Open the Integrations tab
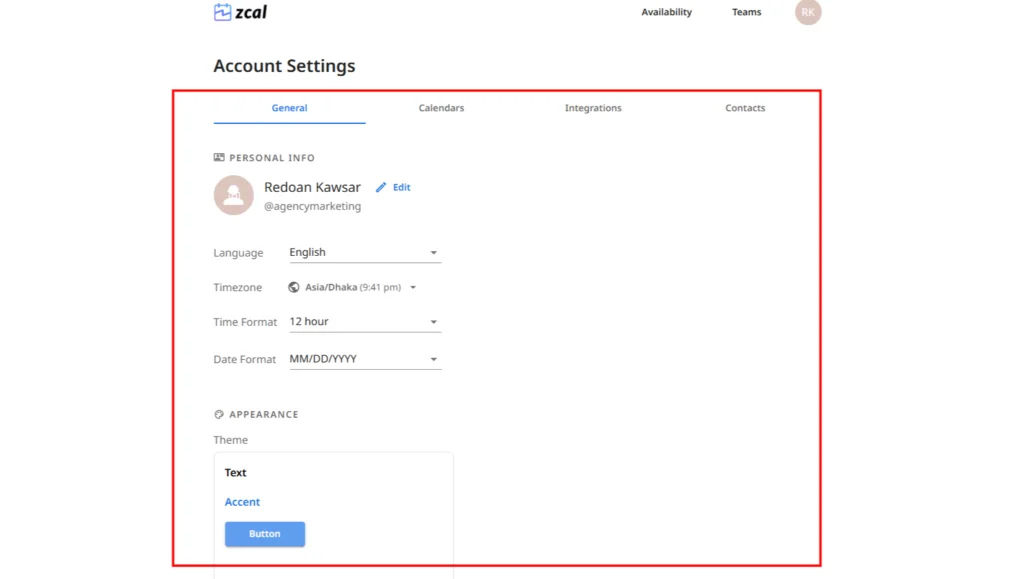The height and width of the screenshot is (579, 1024). click(x=593, y=108)
